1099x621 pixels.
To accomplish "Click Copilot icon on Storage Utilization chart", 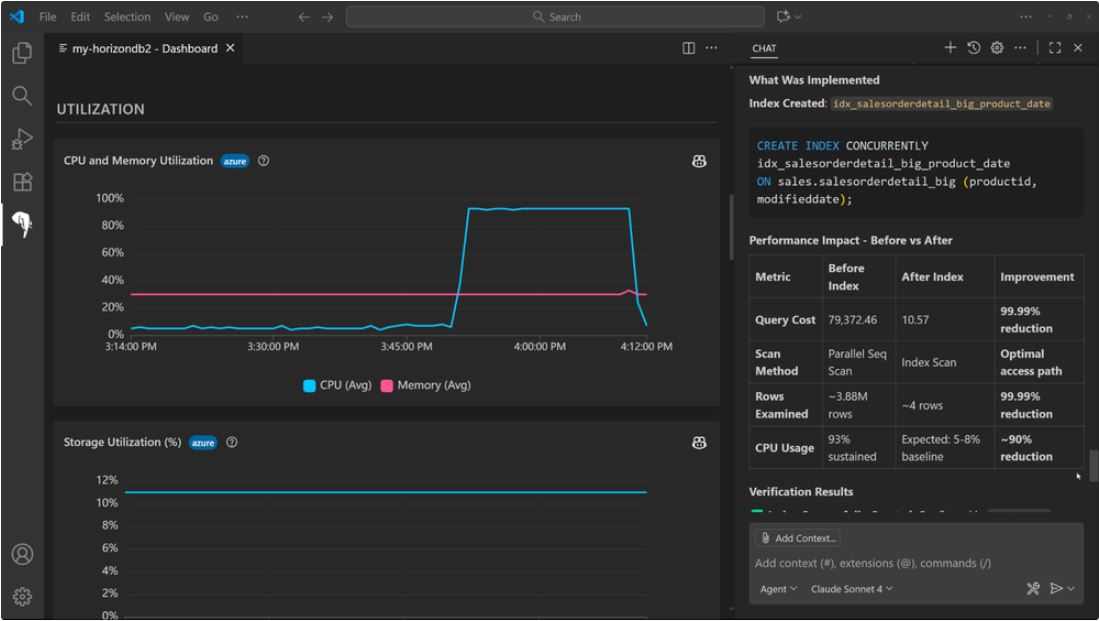I will [699, 443].
